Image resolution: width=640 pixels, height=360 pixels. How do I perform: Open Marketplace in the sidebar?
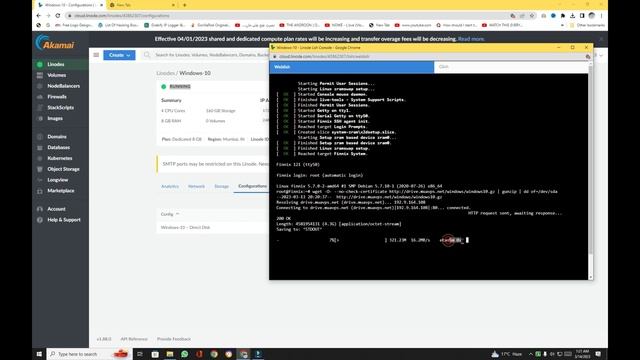60,191
